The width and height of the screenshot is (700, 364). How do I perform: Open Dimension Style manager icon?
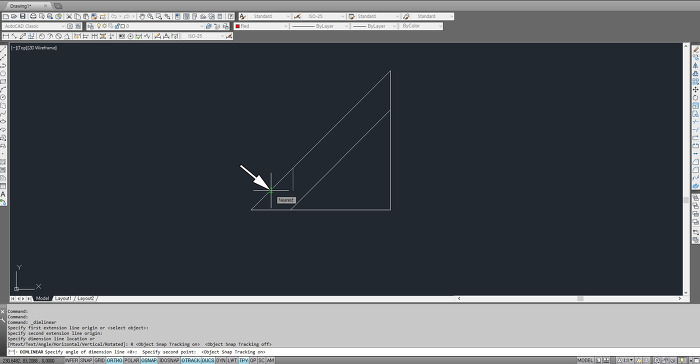point(229,36)
